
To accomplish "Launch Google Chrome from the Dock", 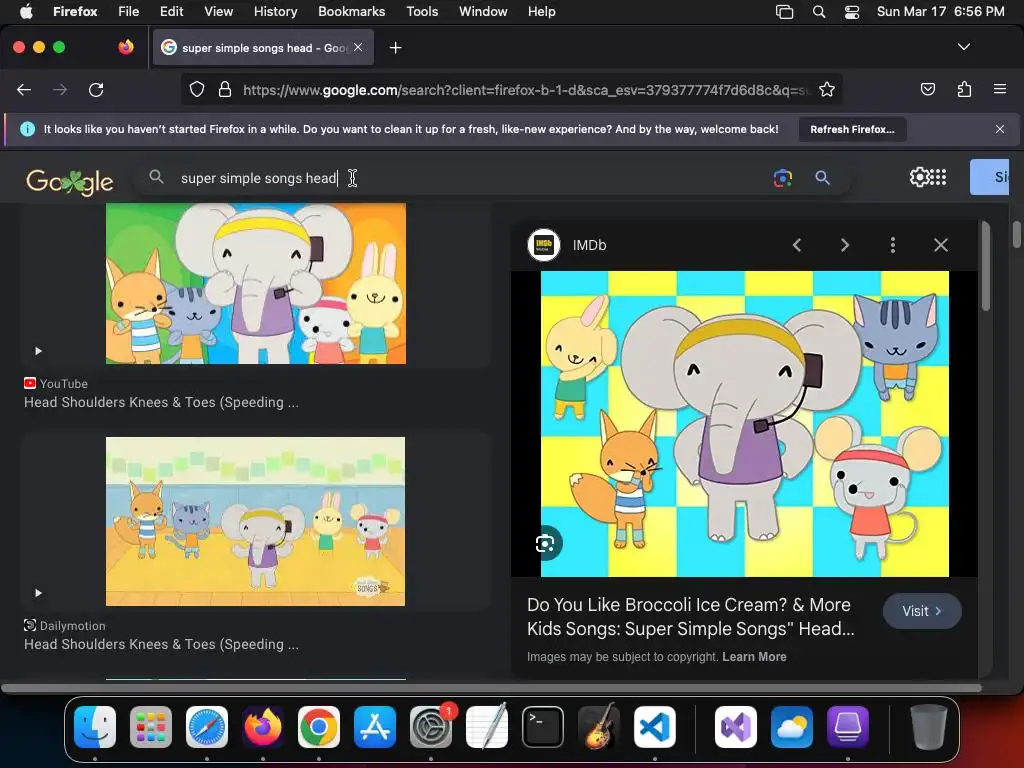I will pos(319,727).
